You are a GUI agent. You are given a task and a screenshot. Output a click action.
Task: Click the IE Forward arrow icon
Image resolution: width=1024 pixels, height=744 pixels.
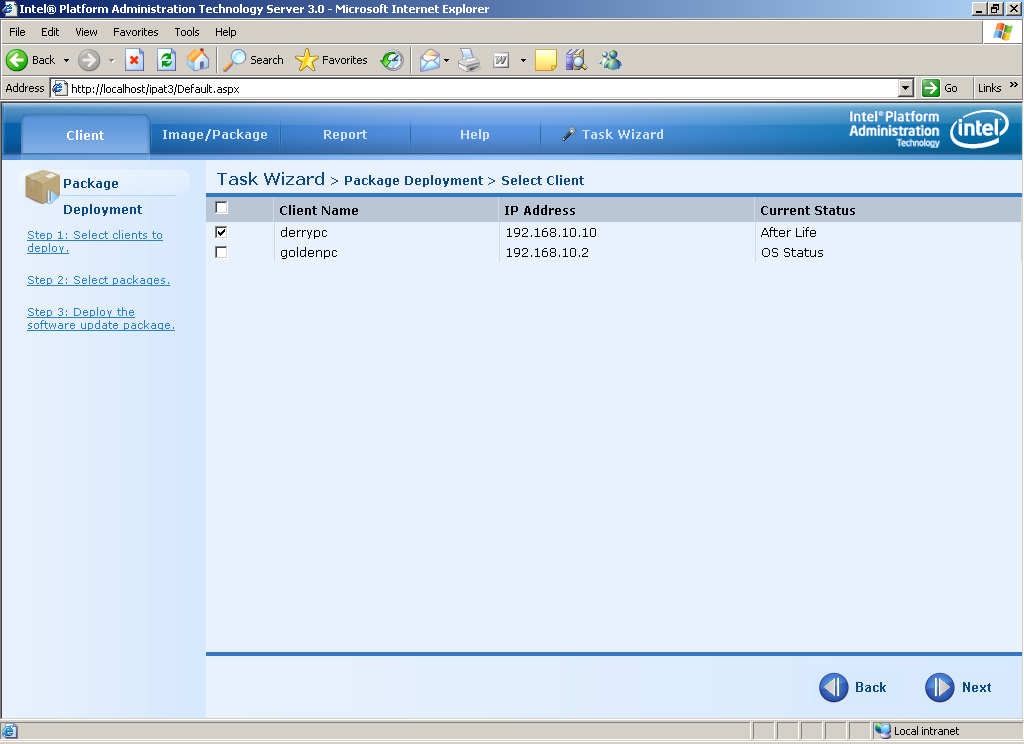point(89,60)
